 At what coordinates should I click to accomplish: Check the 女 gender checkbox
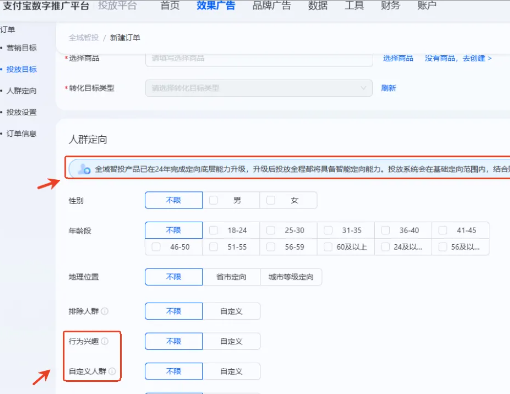(x=271, y=200)
